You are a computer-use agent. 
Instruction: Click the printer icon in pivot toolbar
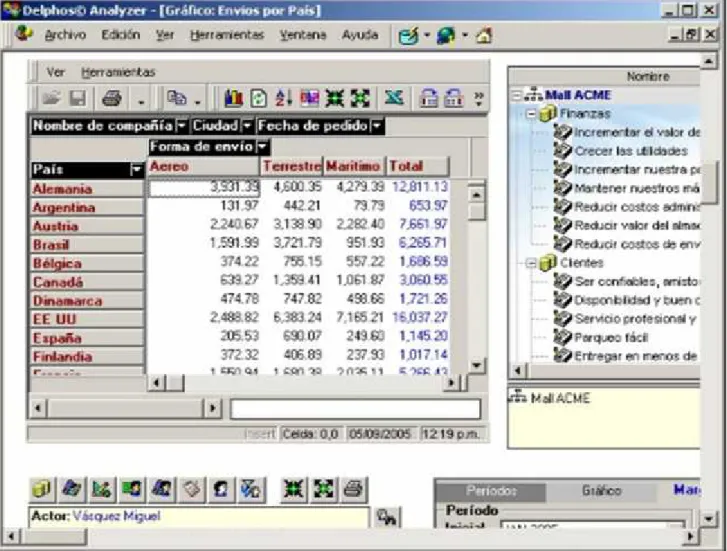click(112, 98)
